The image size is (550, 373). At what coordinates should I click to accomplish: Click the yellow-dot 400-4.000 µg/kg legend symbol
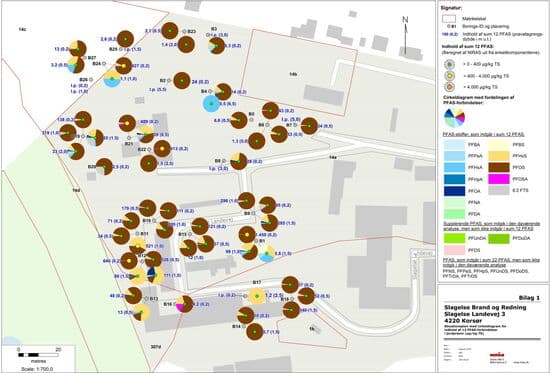point(450,76)
